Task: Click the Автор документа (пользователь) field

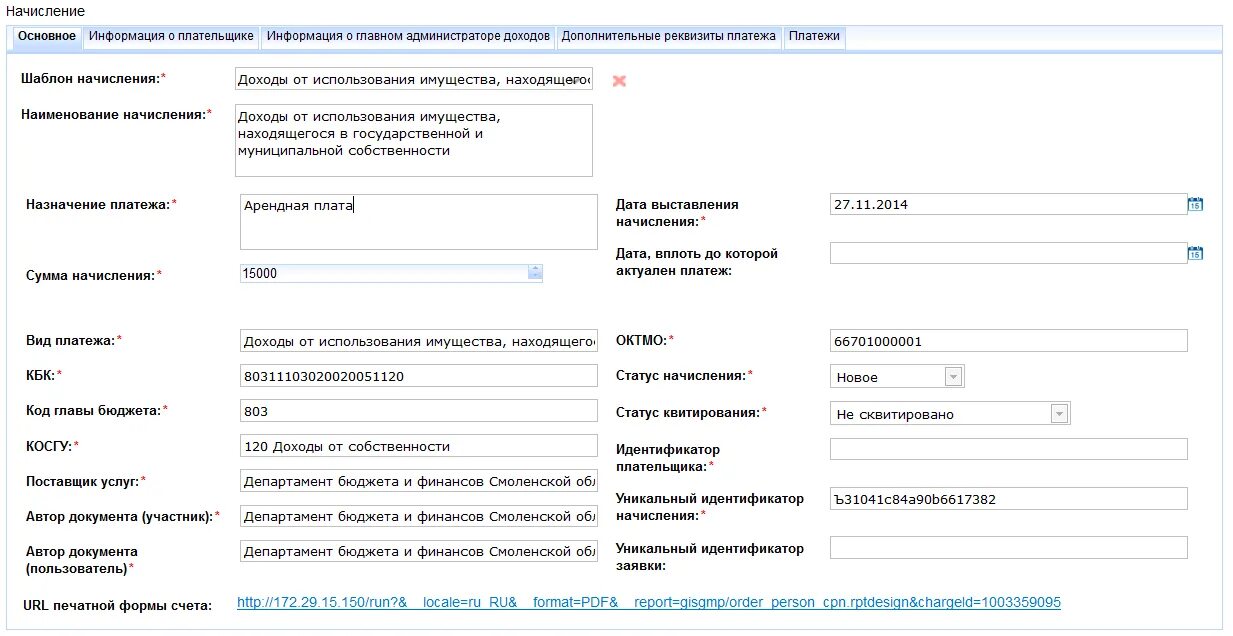Action: click(419, 551)
